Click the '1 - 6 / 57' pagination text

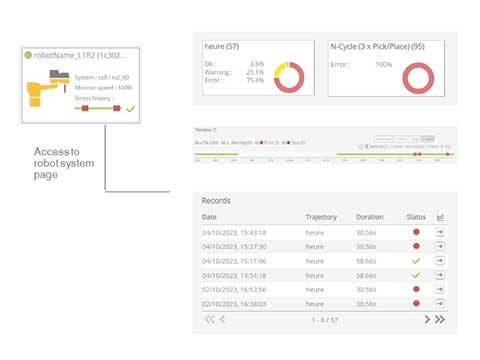pos(325,320)
